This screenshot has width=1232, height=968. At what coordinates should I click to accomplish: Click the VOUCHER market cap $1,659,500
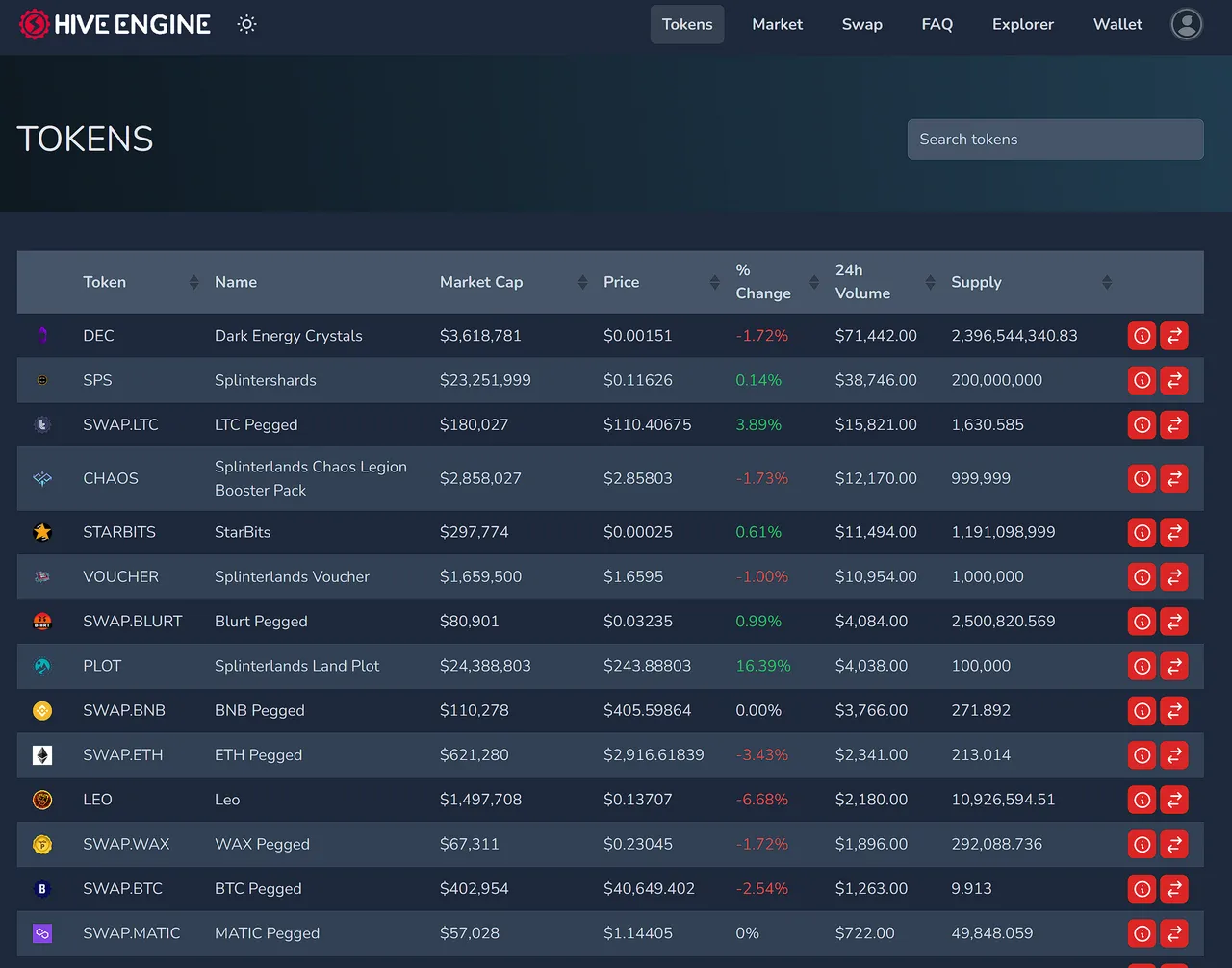click(x=480, y=576)
